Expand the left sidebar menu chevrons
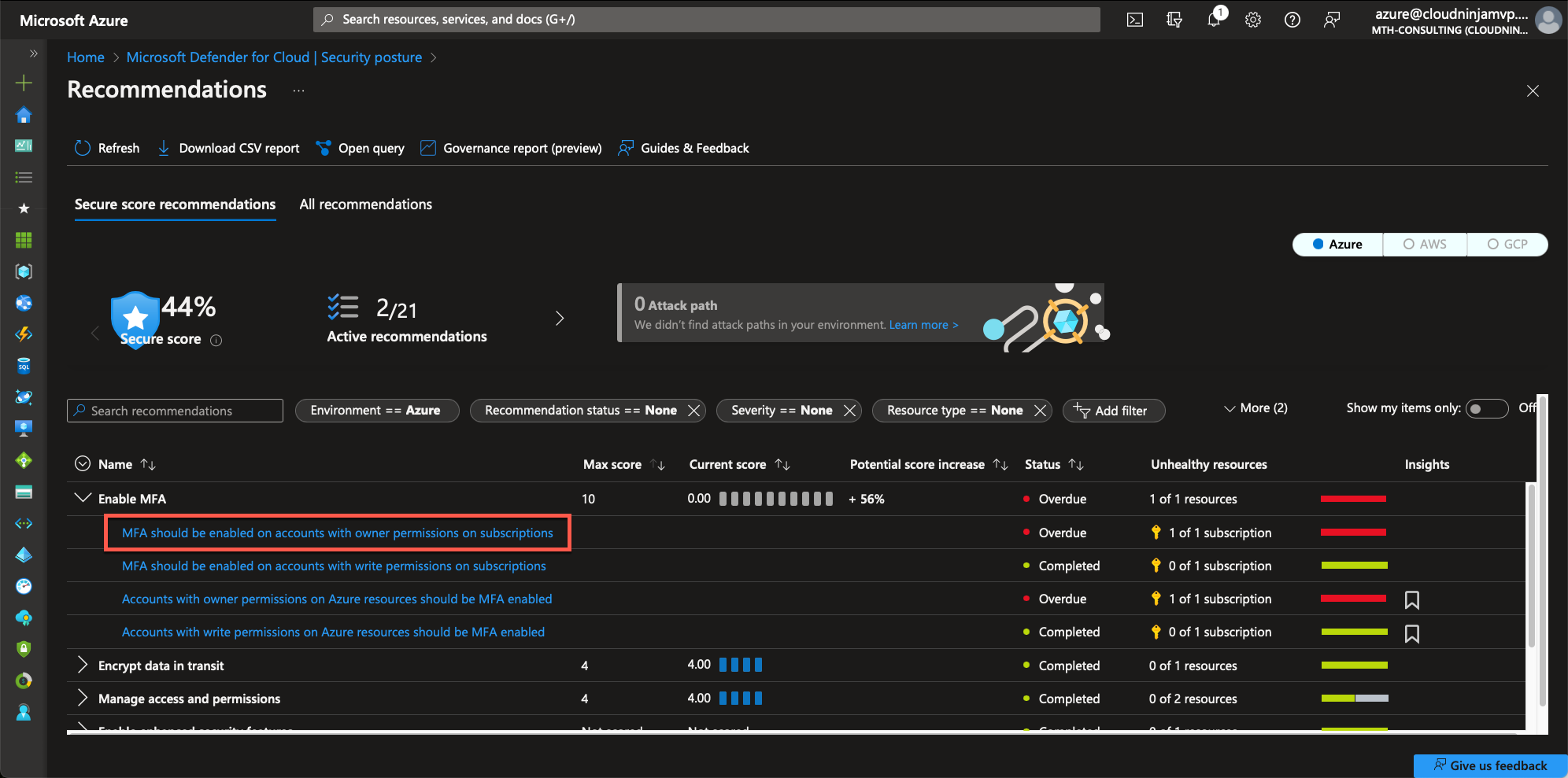 pyautogui.click(x=33, y=53)
